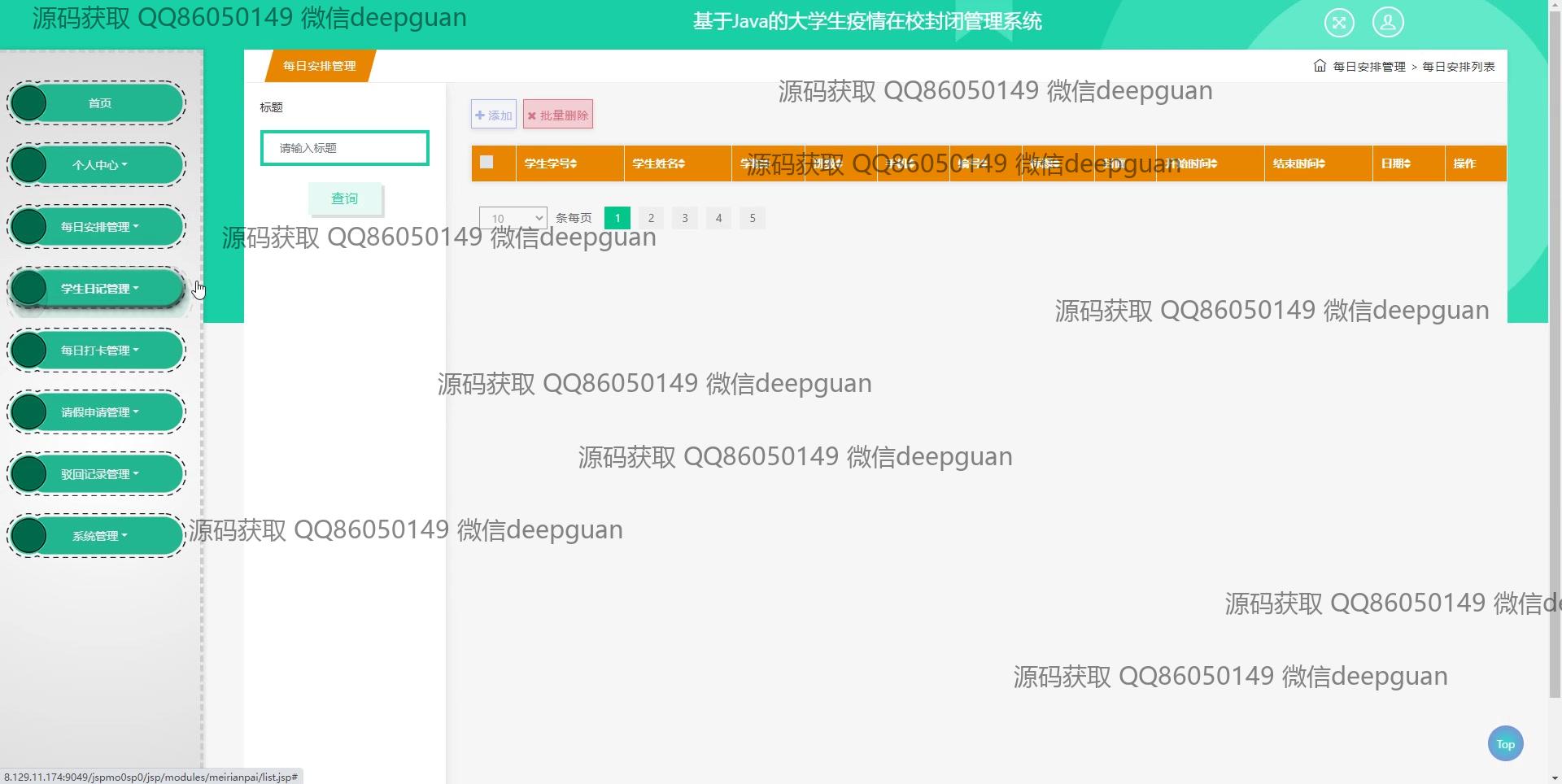Expand the 学生日记管理 sidebar menu
The image size is (1562, 784).
pos(99,289)
